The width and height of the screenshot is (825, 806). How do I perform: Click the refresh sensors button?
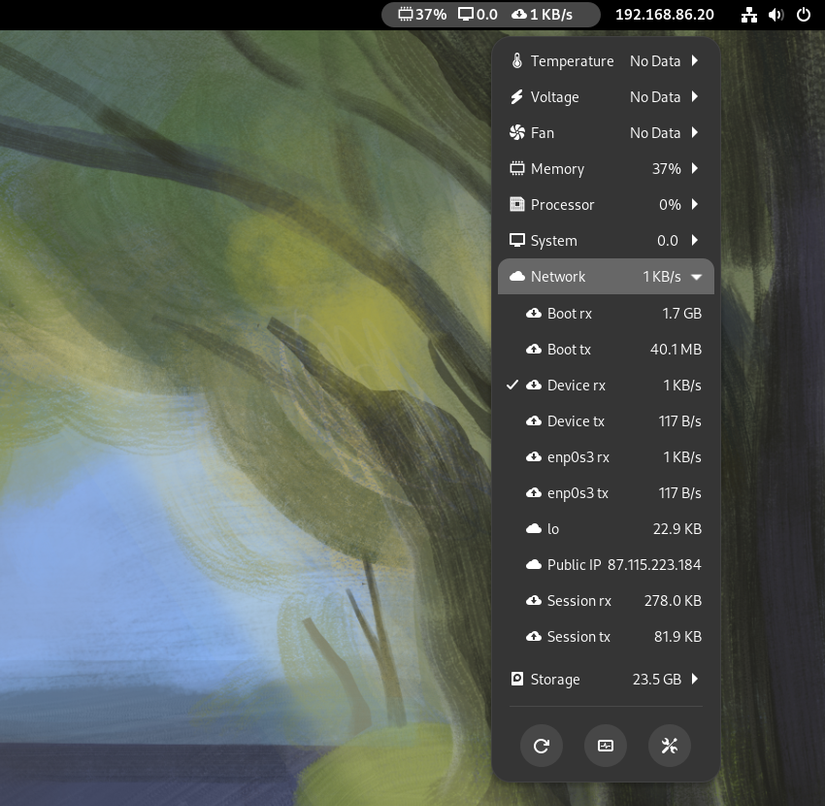pyautogui.click(x=541, y=745)
